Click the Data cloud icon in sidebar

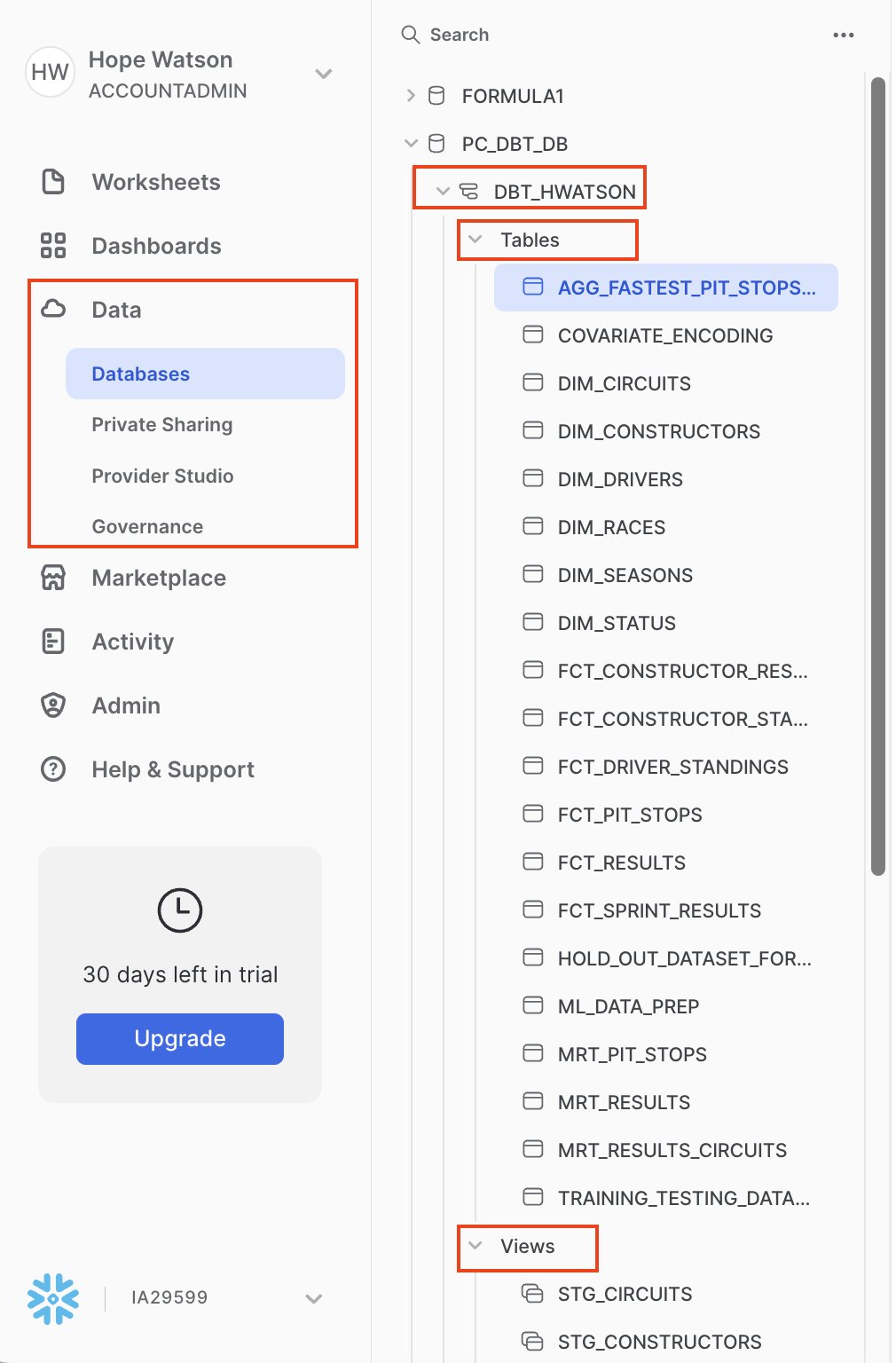[x=53, y=310]
